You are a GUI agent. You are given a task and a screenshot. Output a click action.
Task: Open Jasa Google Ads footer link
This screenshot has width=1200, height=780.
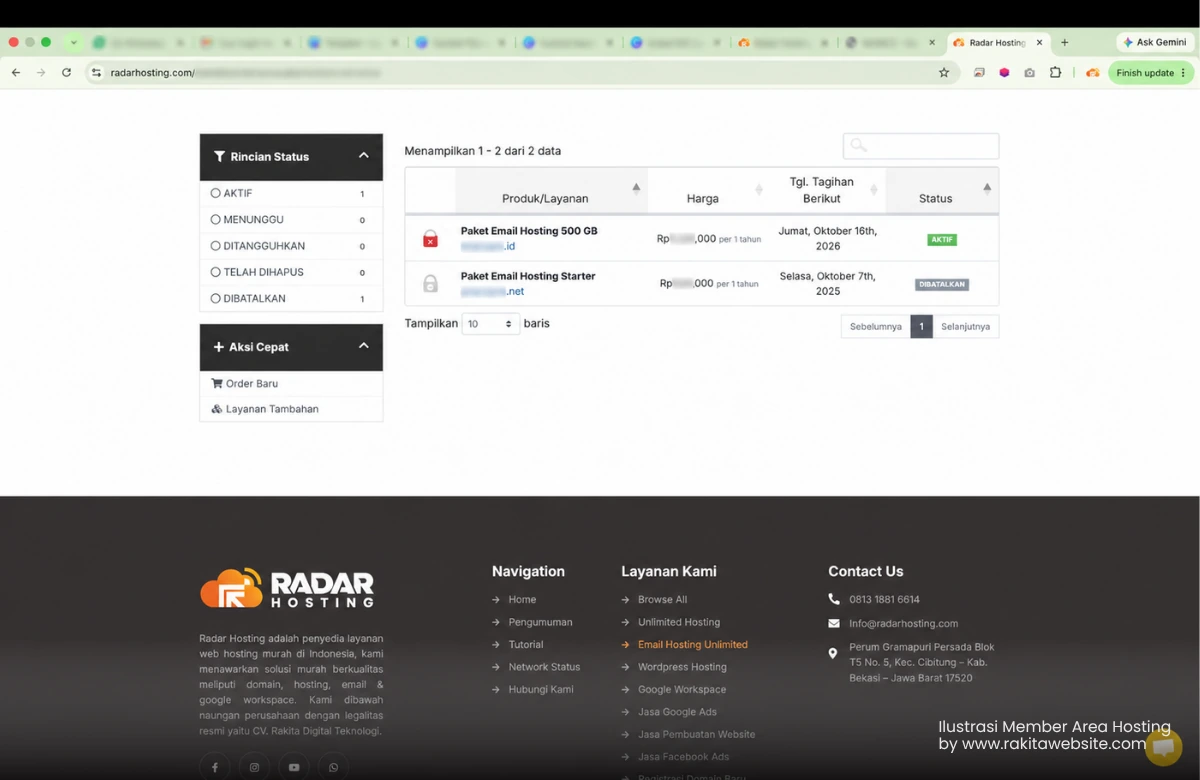click(677, 712)
